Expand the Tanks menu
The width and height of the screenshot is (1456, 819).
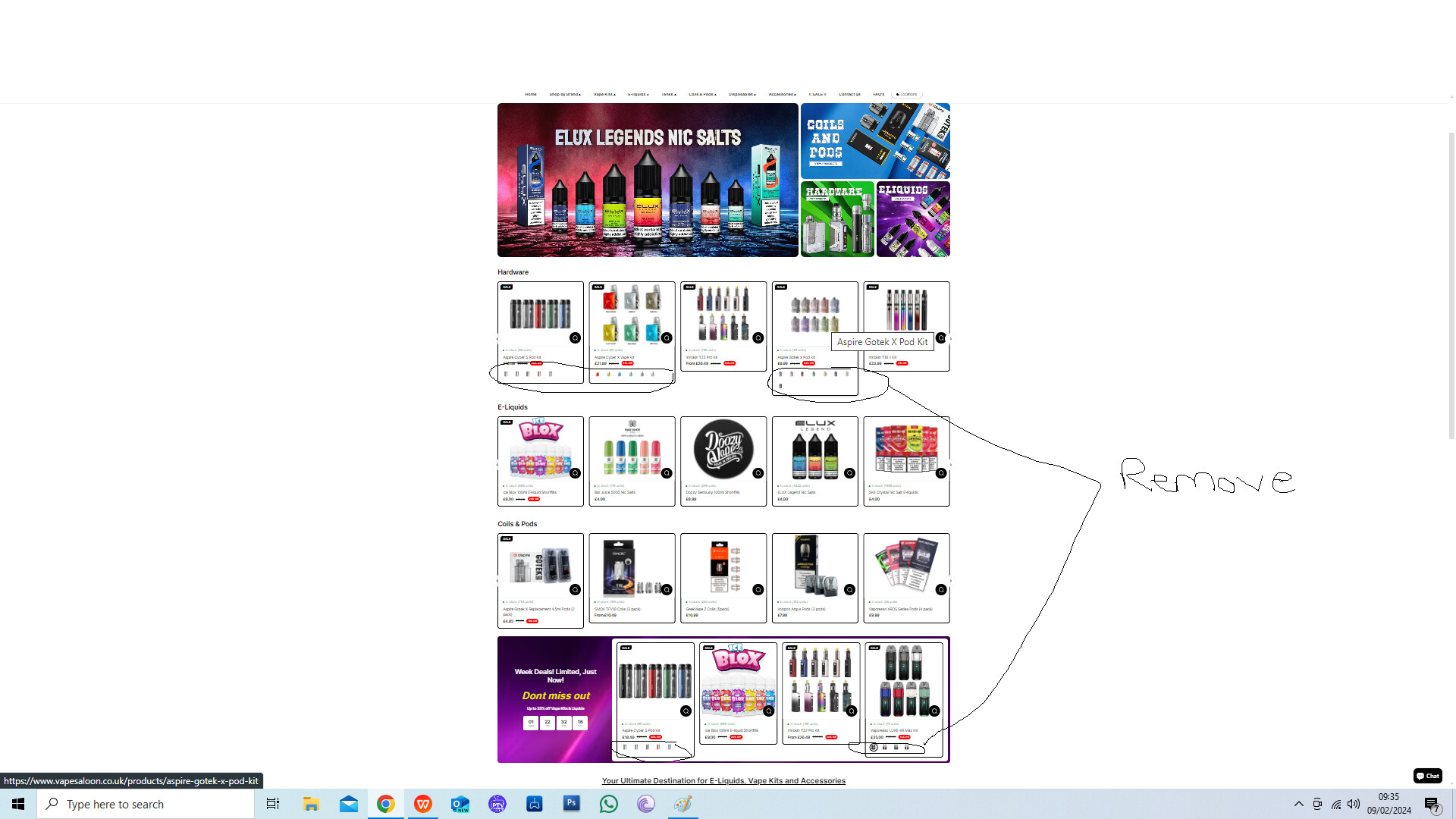pos(668,95)
